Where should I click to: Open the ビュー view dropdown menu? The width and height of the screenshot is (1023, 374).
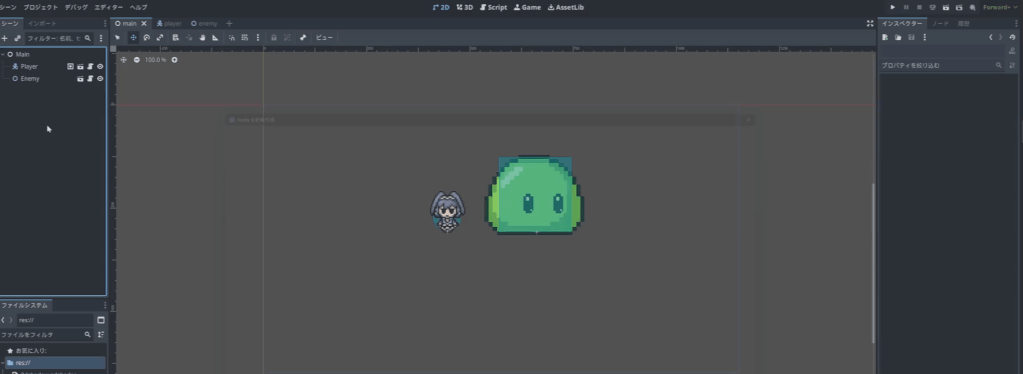point(324,37)
